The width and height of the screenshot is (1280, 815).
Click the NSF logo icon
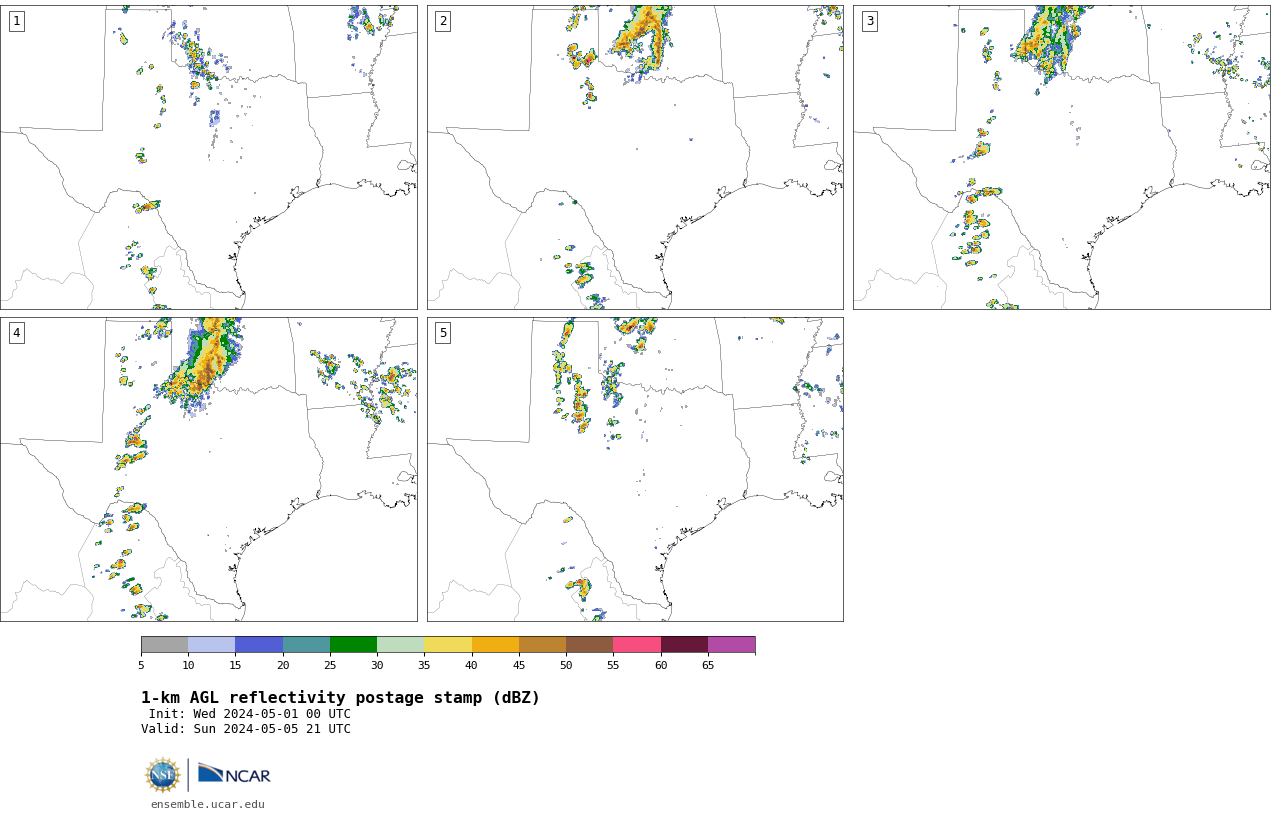[163, 775]
